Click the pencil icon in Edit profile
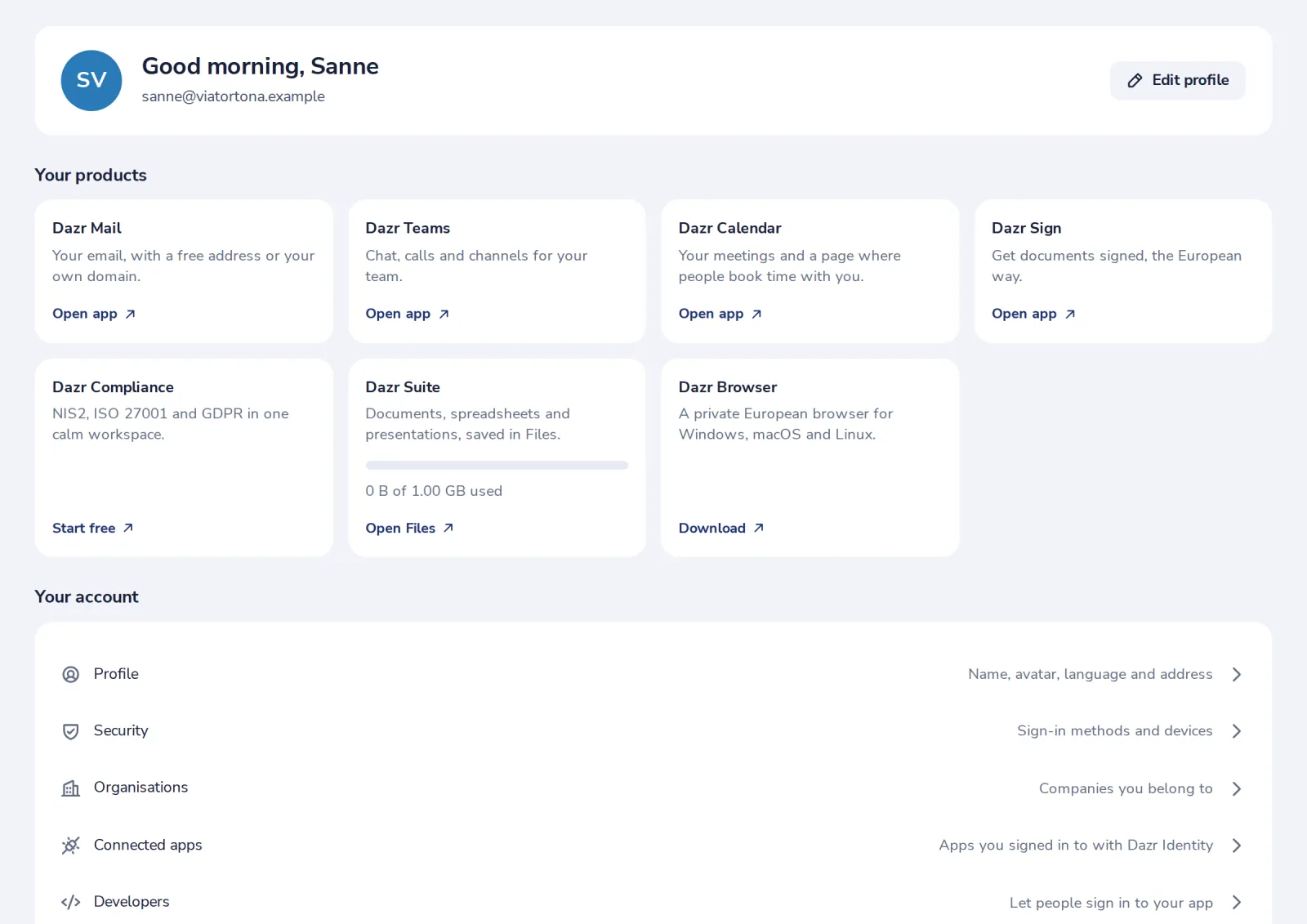This screenshot has width=1307, height=924. [x=1135, y=80]
